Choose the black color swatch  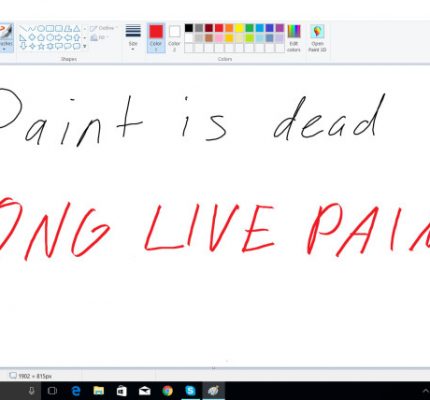[x=189, y=28]
